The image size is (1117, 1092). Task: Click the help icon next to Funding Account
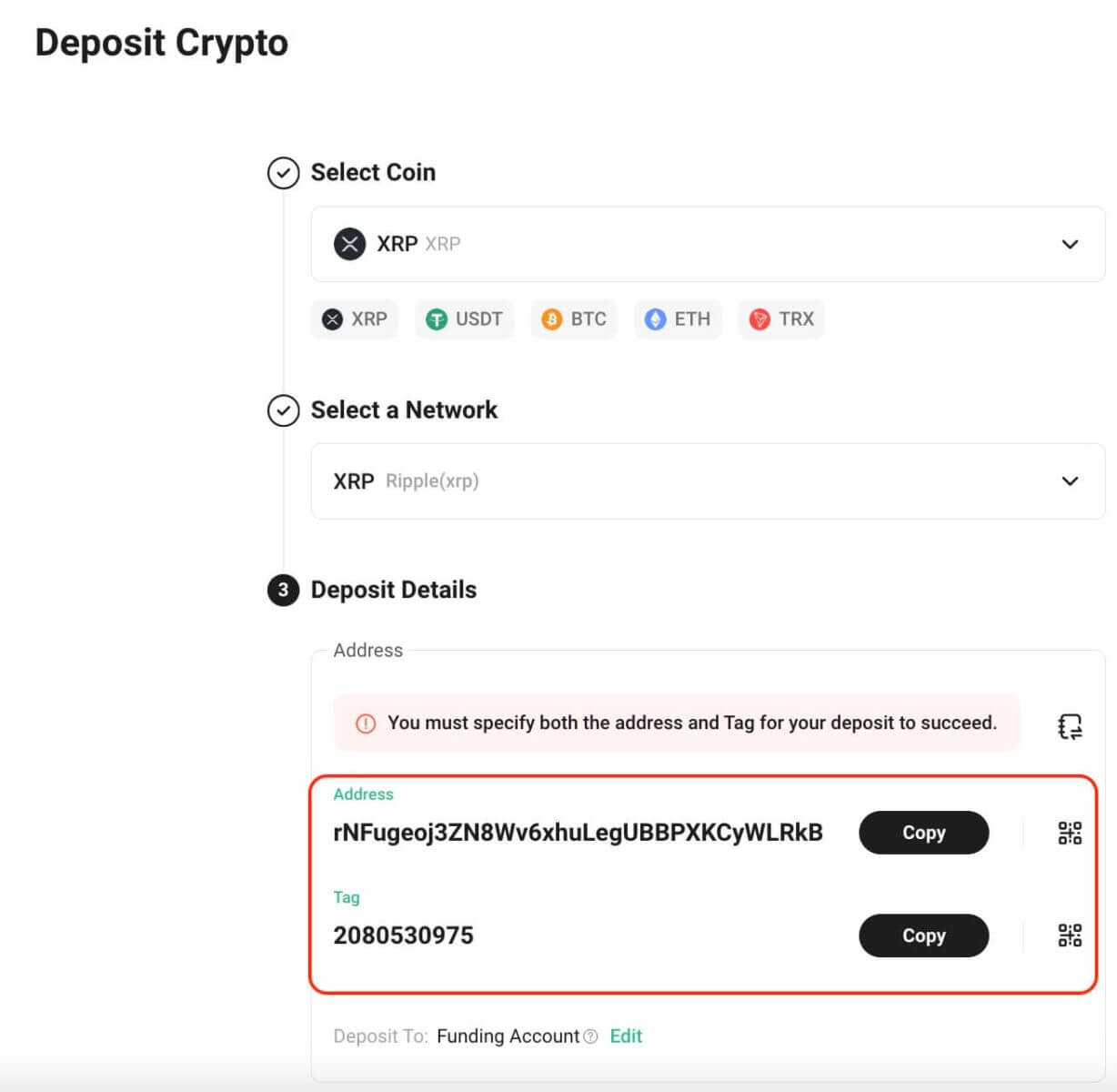click(x=592, y=1036)
